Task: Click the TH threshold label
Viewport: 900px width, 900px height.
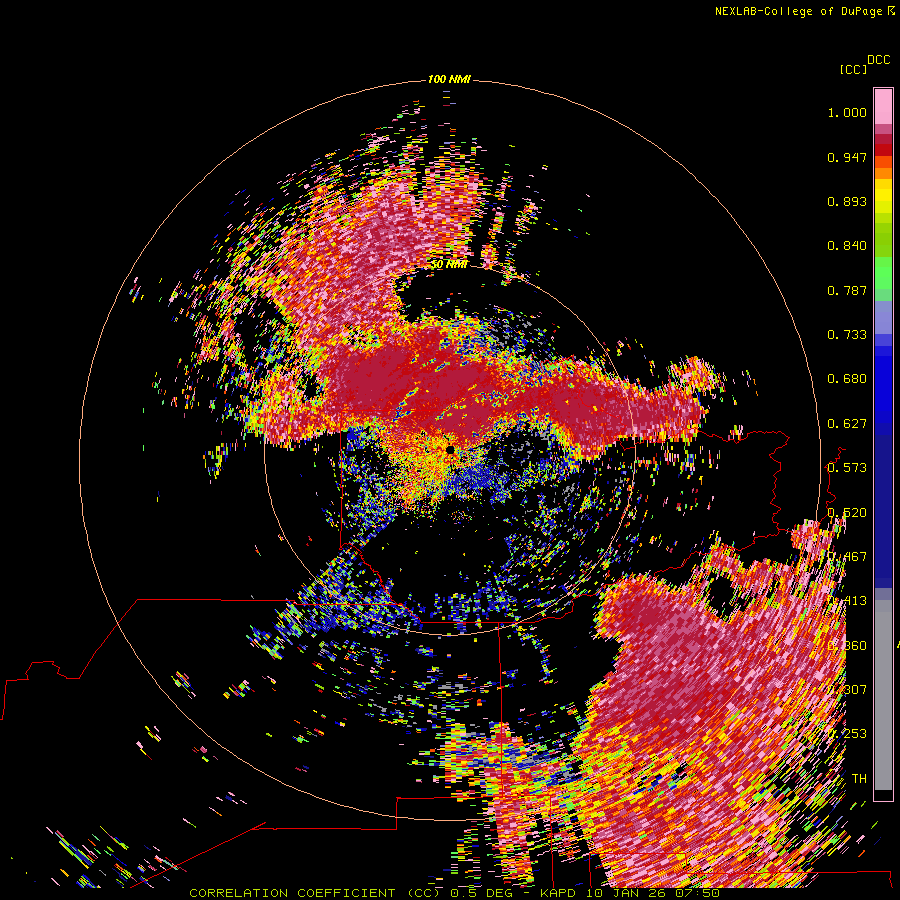Action: 859,778
